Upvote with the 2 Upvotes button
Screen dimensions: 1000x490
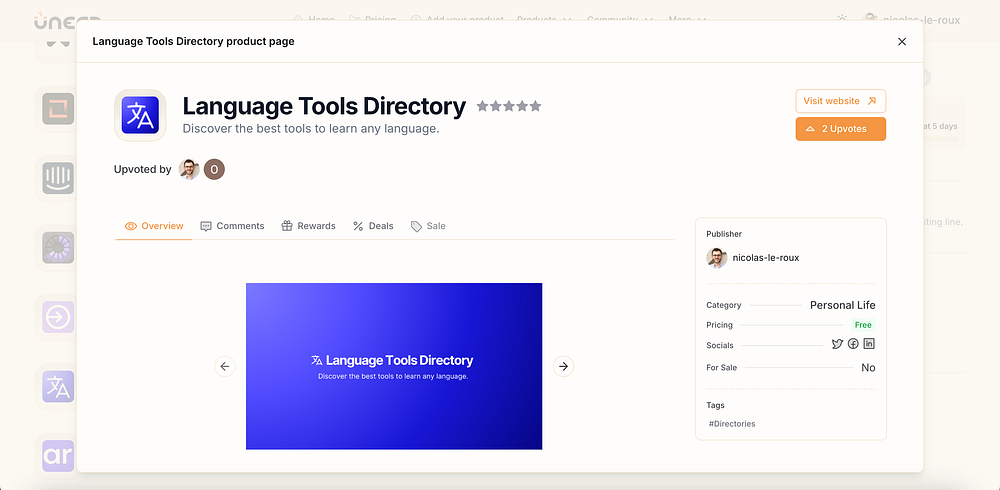(841, 129)
